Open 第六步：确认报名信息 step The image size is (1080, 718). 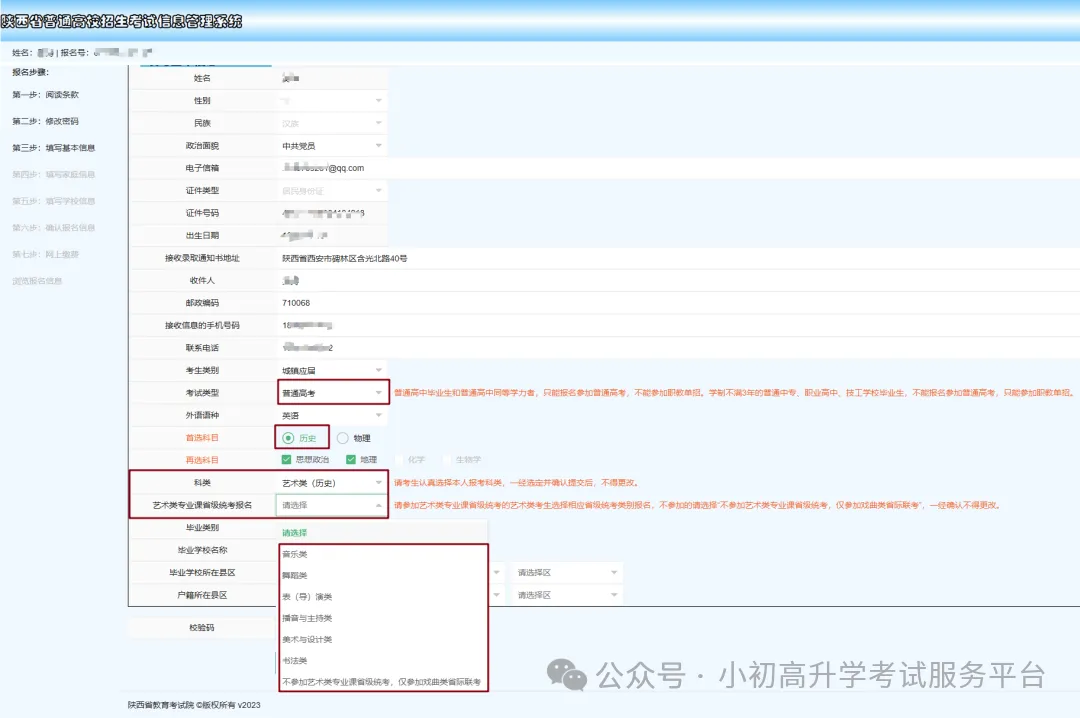click(x=54, y=227)
